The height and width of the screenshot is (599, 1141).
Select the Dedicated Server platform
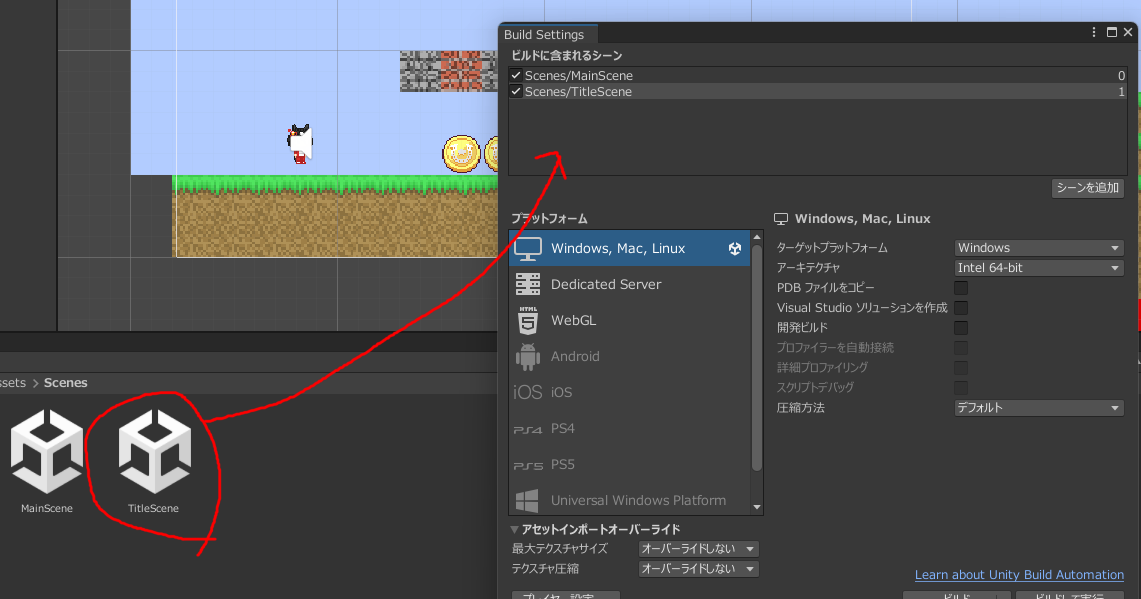click(x=629, y=285)
